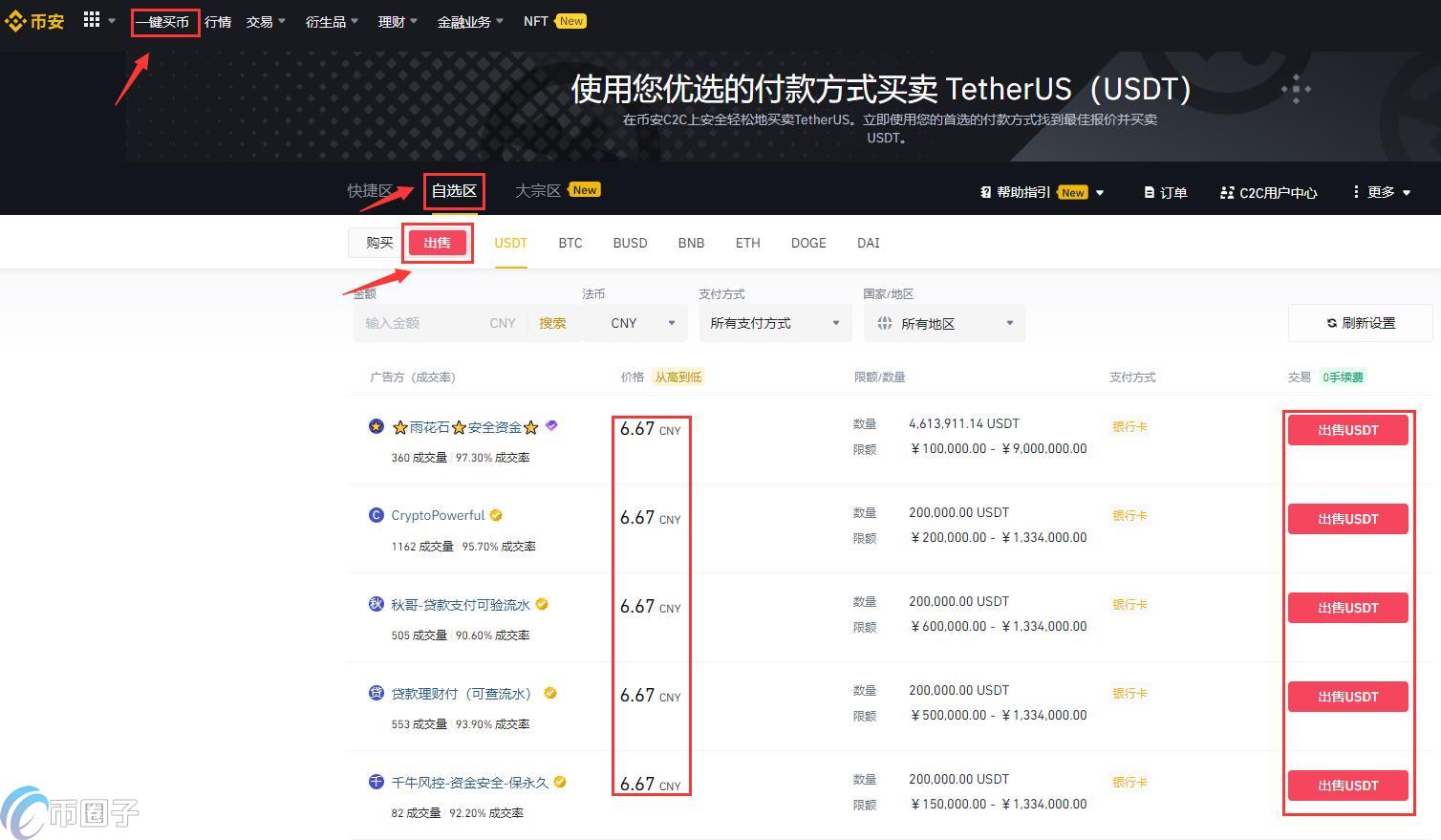Click 雨花石 advertiser avatar icon
The image size is (1441, 840).
pyautogui.click(x=376, y=426)
